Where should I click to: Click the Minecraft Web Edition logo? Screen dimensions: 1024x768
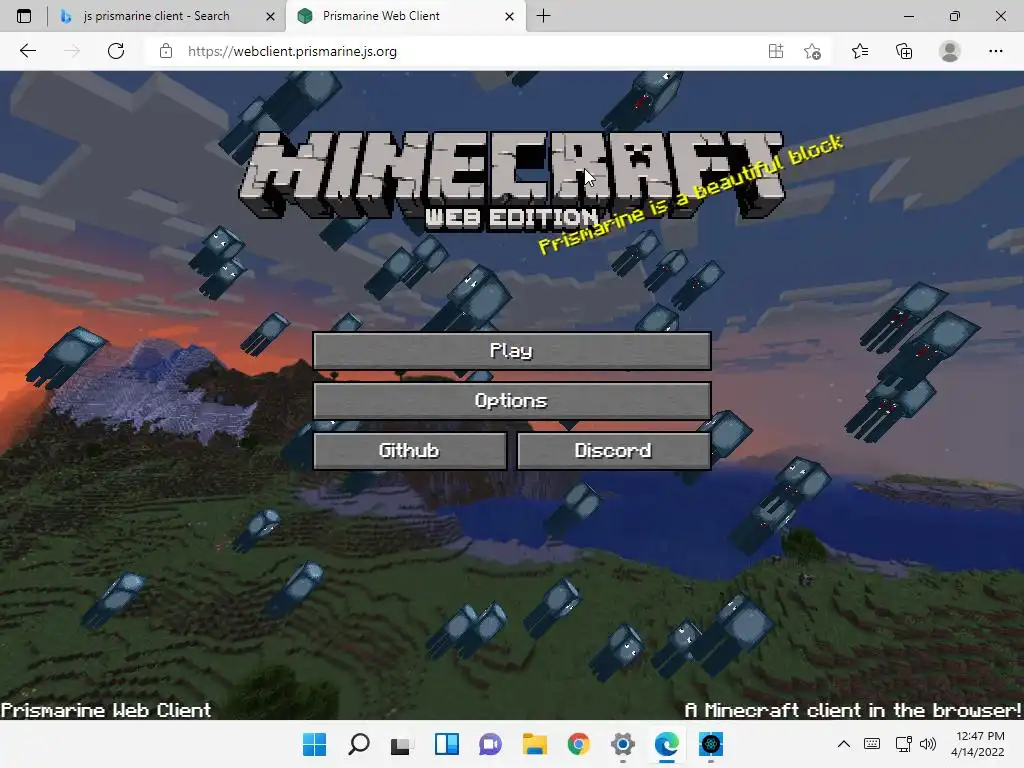[511, 181]
